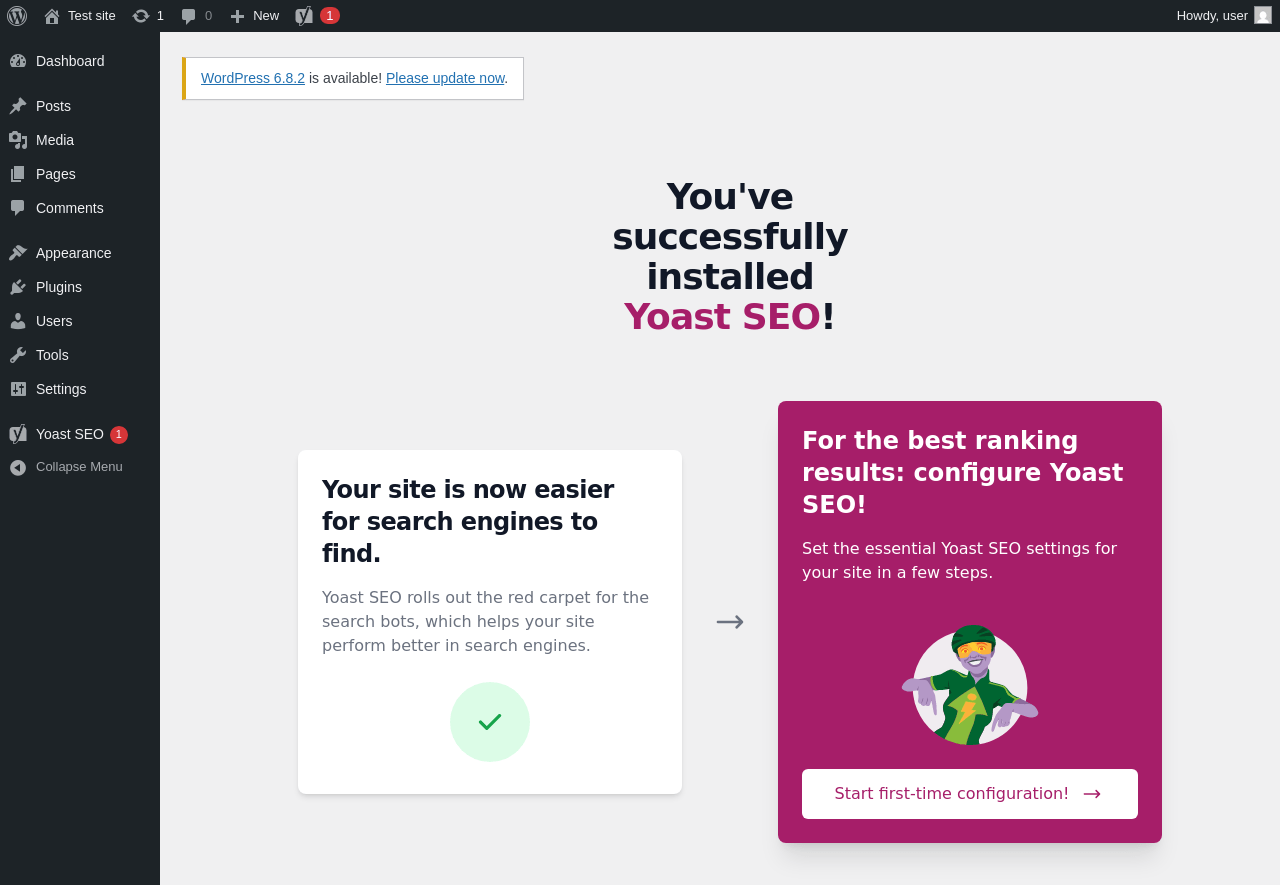Viewport: 1280px width, 885px height.
Task: Go to Pages in the sidebar
Action: point(80,174)
